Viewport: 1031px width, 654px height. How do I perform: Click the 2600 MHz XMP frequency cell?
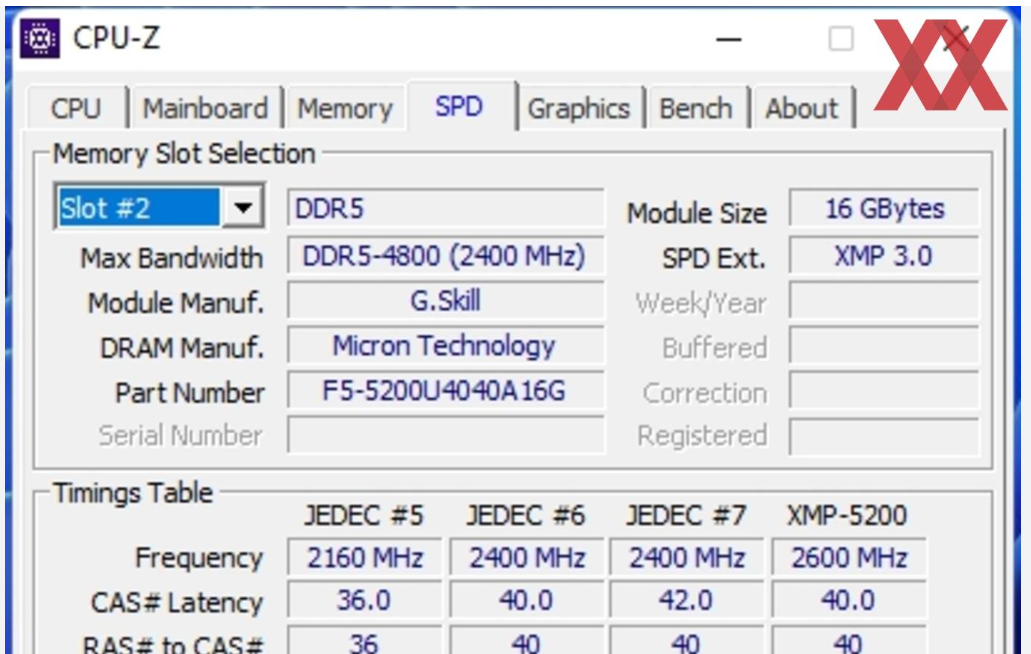pos(849,557)
